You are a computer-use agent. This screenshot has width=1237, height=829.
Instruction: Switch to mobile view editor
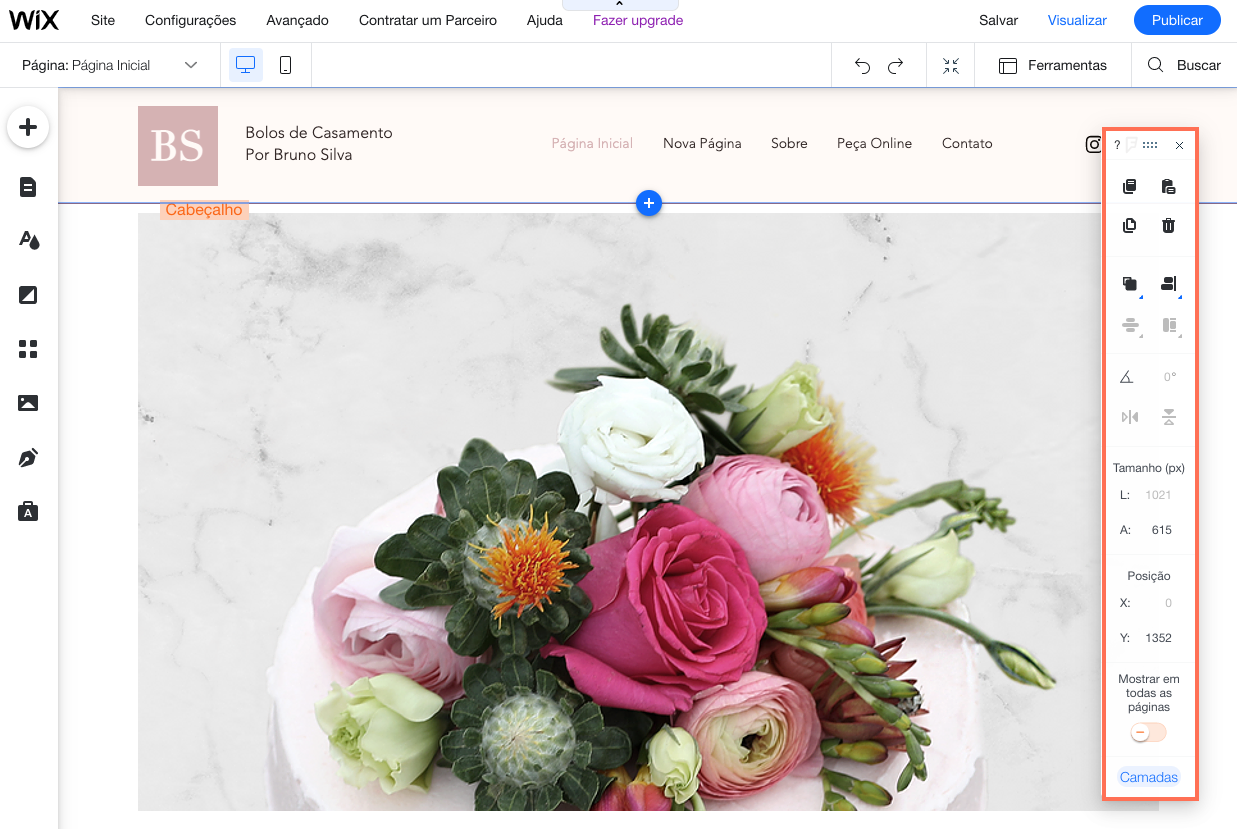(285, 65)
